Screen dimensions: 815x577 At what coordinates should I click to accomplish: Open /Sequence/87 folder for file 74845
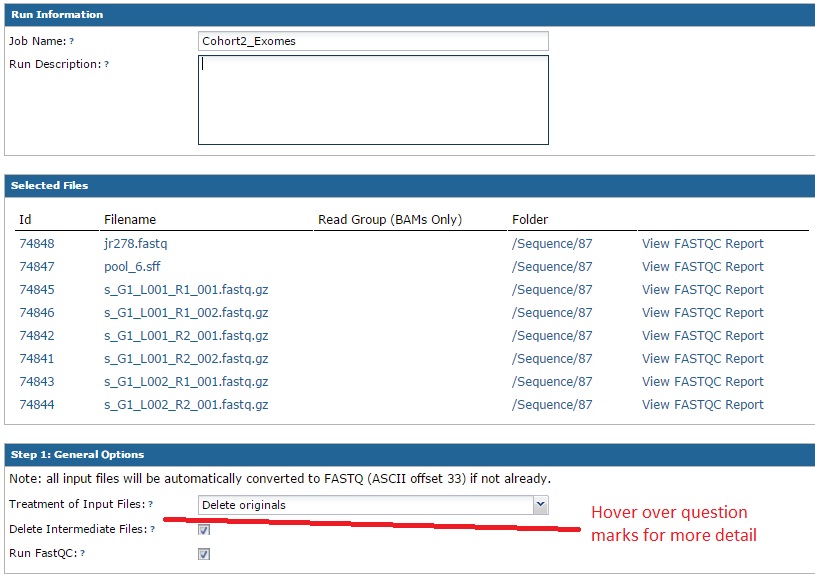(551, 290)
